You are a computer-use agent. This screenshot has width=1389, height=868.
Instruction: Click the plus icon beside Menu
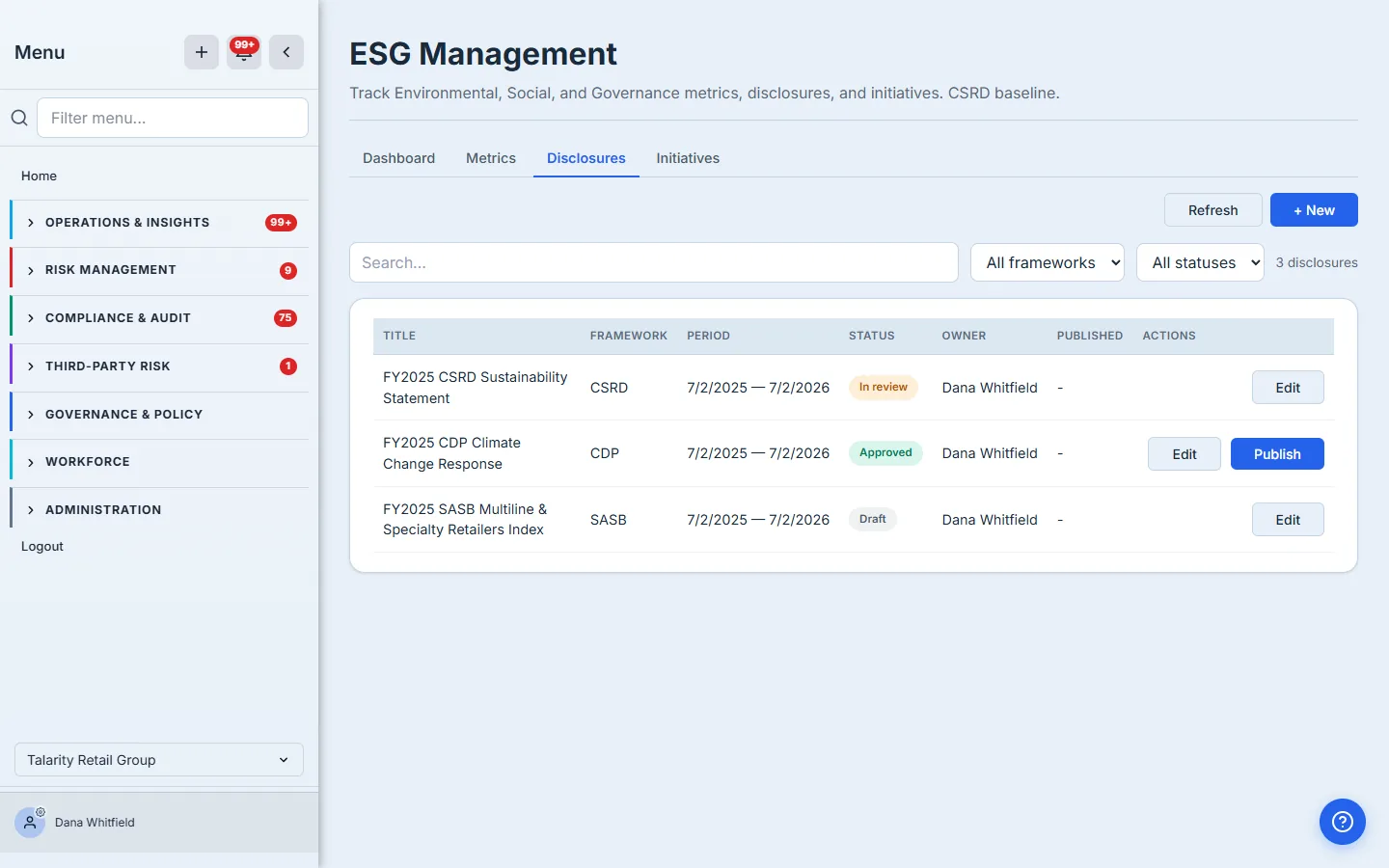click(202, 52)
